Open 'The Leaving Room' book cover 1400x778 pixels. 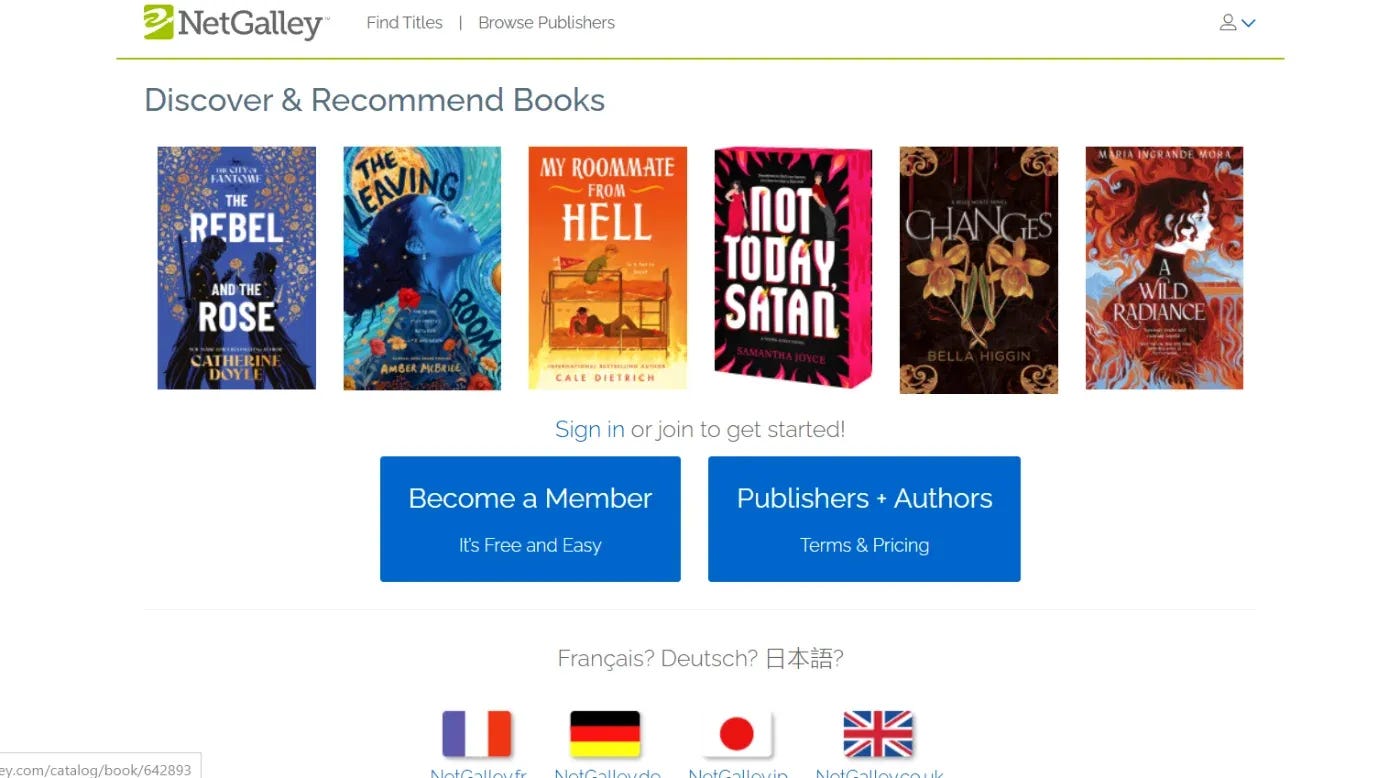click(x=422, y=267)
